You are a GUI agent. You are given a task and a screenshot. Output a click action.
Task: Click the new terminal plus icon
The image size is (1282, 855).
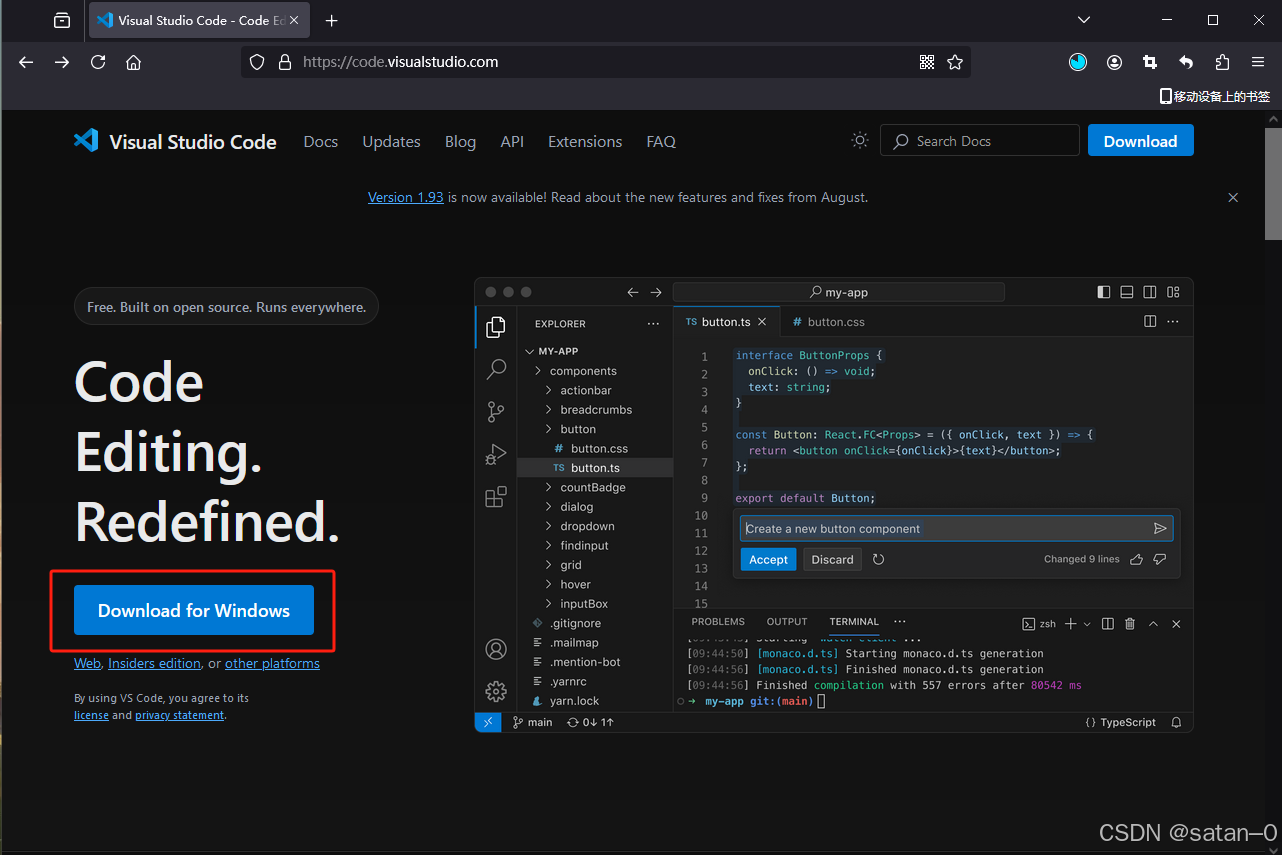coord(1070,623)
